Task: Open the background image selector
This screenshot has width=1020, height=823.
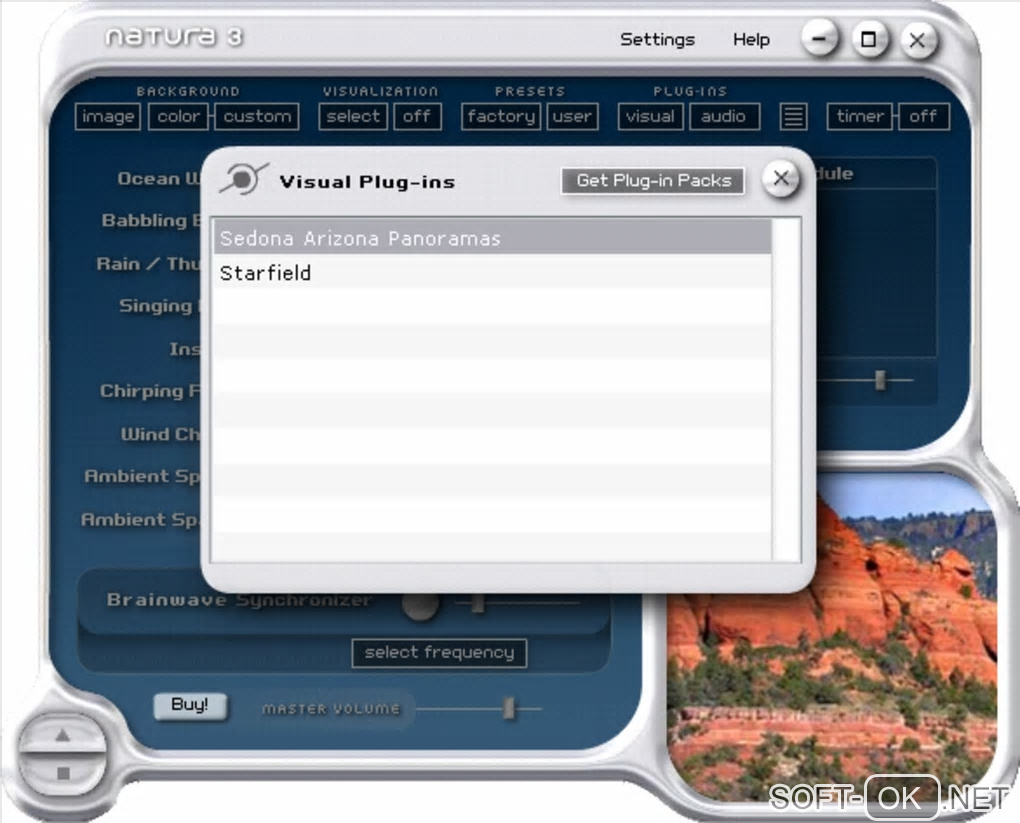Action: [x=107, y=116]
